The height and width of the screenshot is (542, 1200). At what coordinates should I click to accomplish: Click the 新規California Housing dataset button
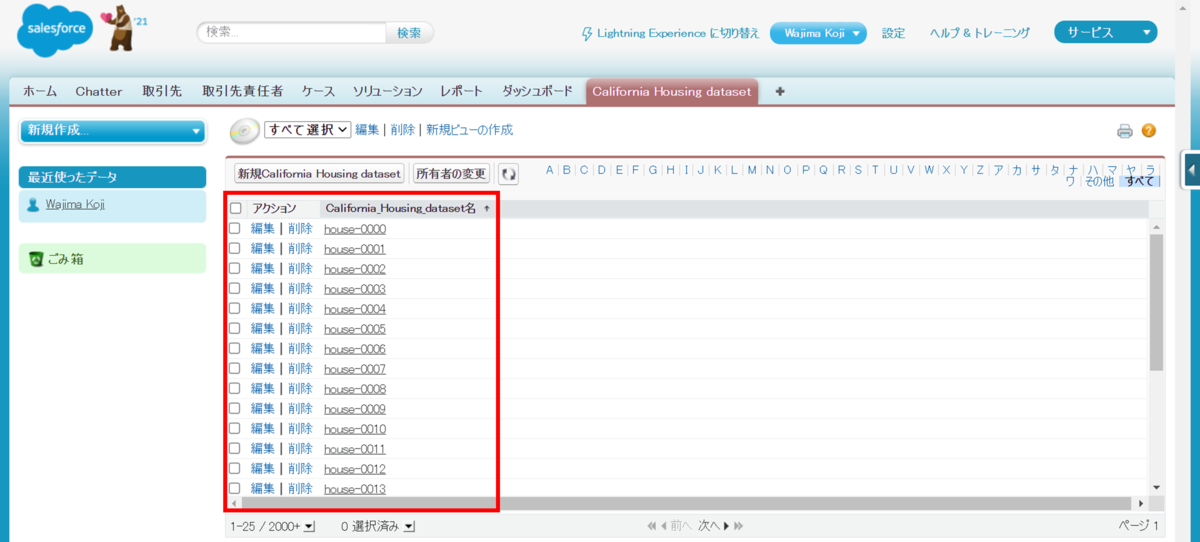click(319, 174)
